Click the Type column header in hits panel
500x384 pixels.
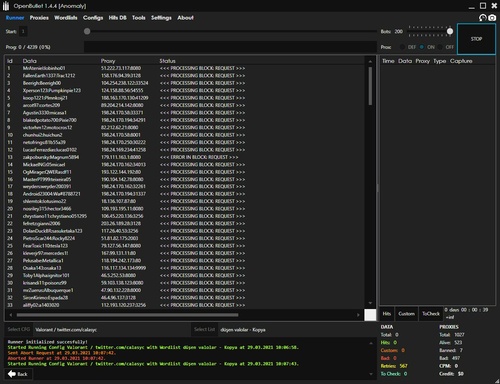tap(440, 61)
